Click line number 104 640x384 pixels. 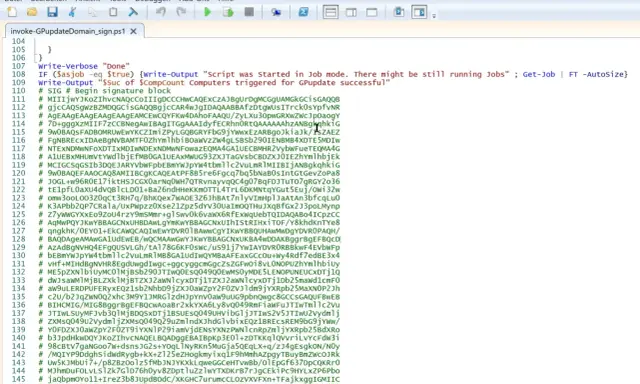(18, 41)
